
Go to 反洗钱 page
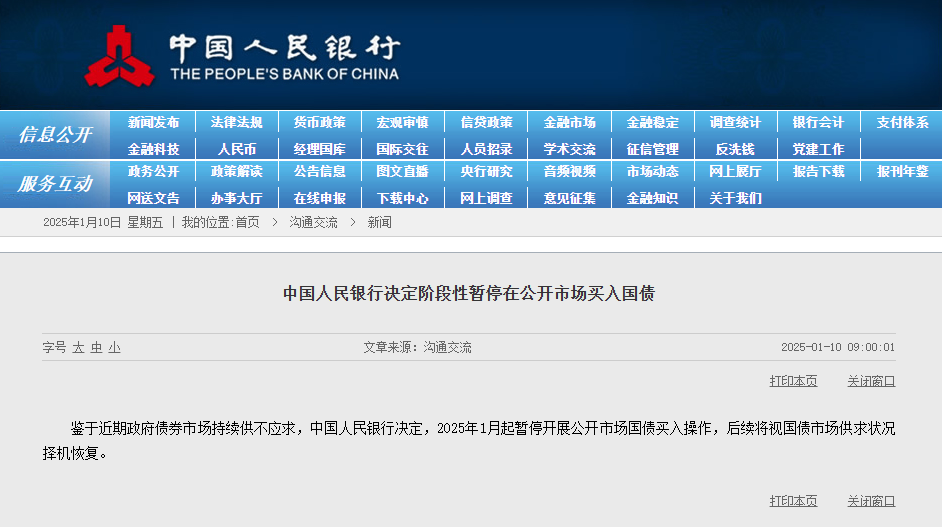click(735, 149)
